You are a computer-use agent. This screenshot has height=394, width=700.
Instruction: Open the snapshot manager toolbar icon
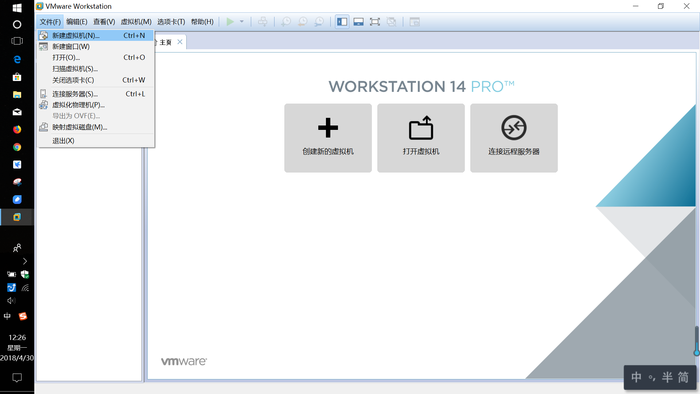pyautogui.click(x=319, y=21)
